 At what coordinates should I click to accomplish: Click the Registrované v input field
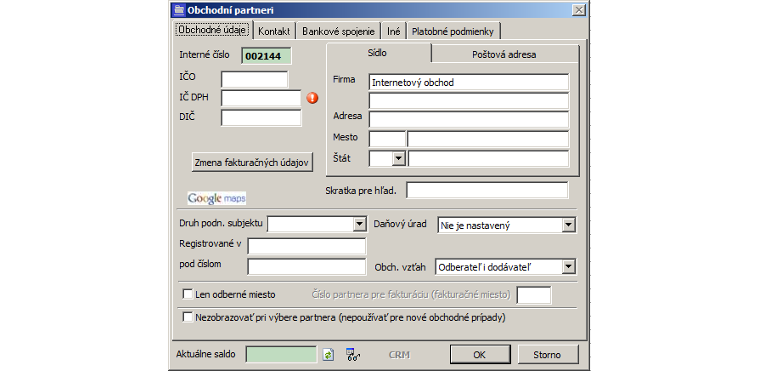coord(306,246)
